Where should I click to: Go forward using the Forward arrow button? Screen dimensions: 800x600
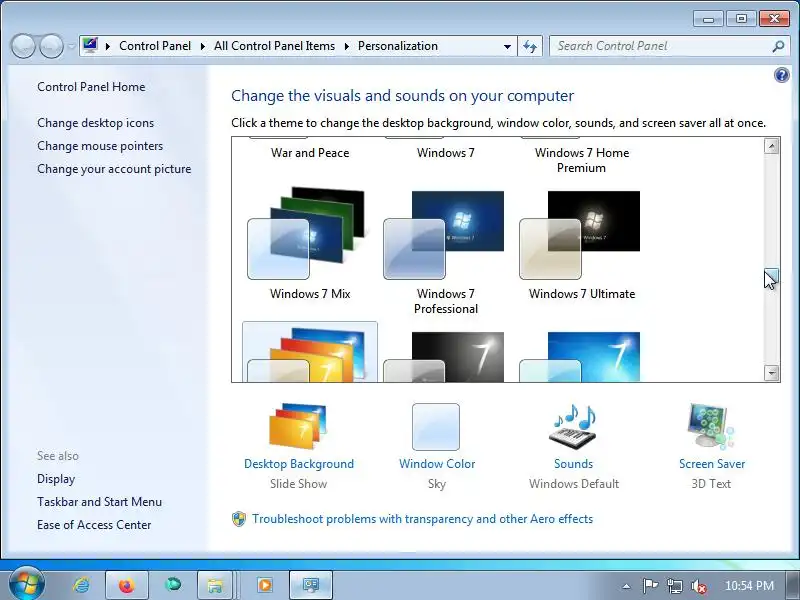(52, 46)
